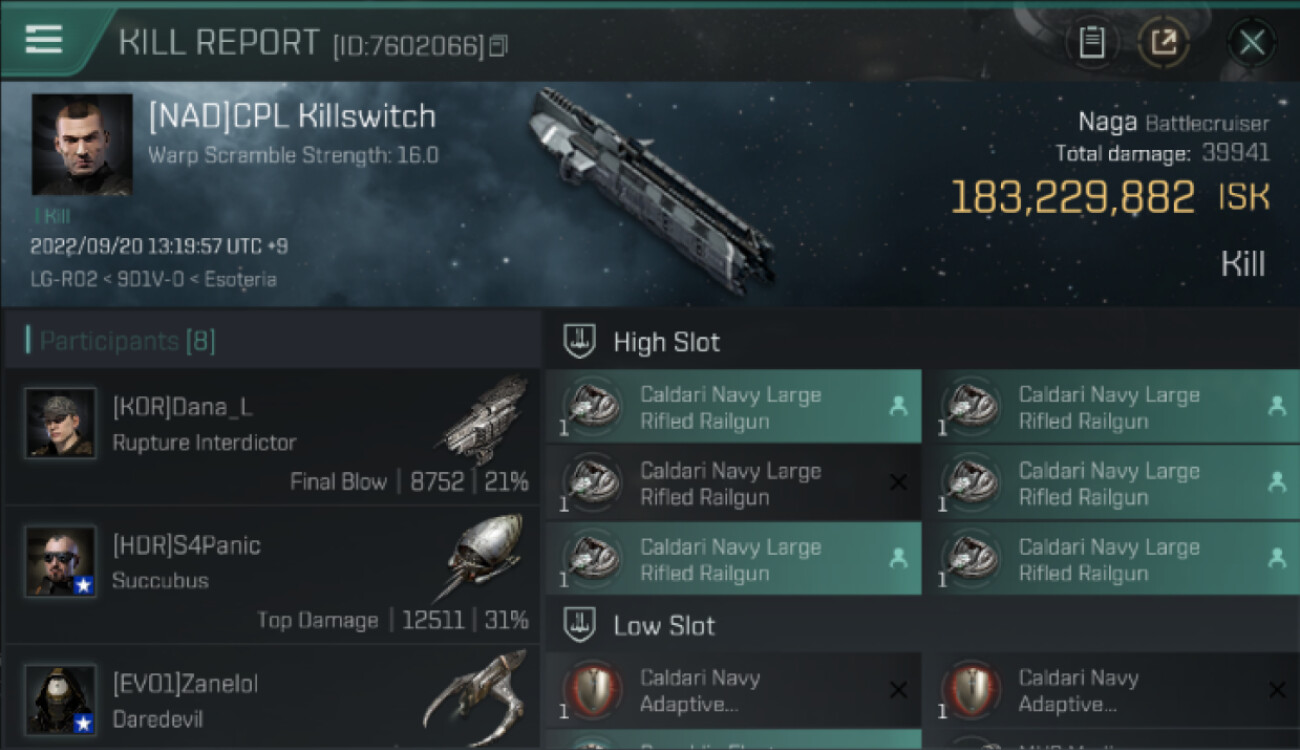Viewport: 1300px width, 750px height.
Task: Toggle the dropped marker on top-right Railgun
Action: click(1276, 406)
